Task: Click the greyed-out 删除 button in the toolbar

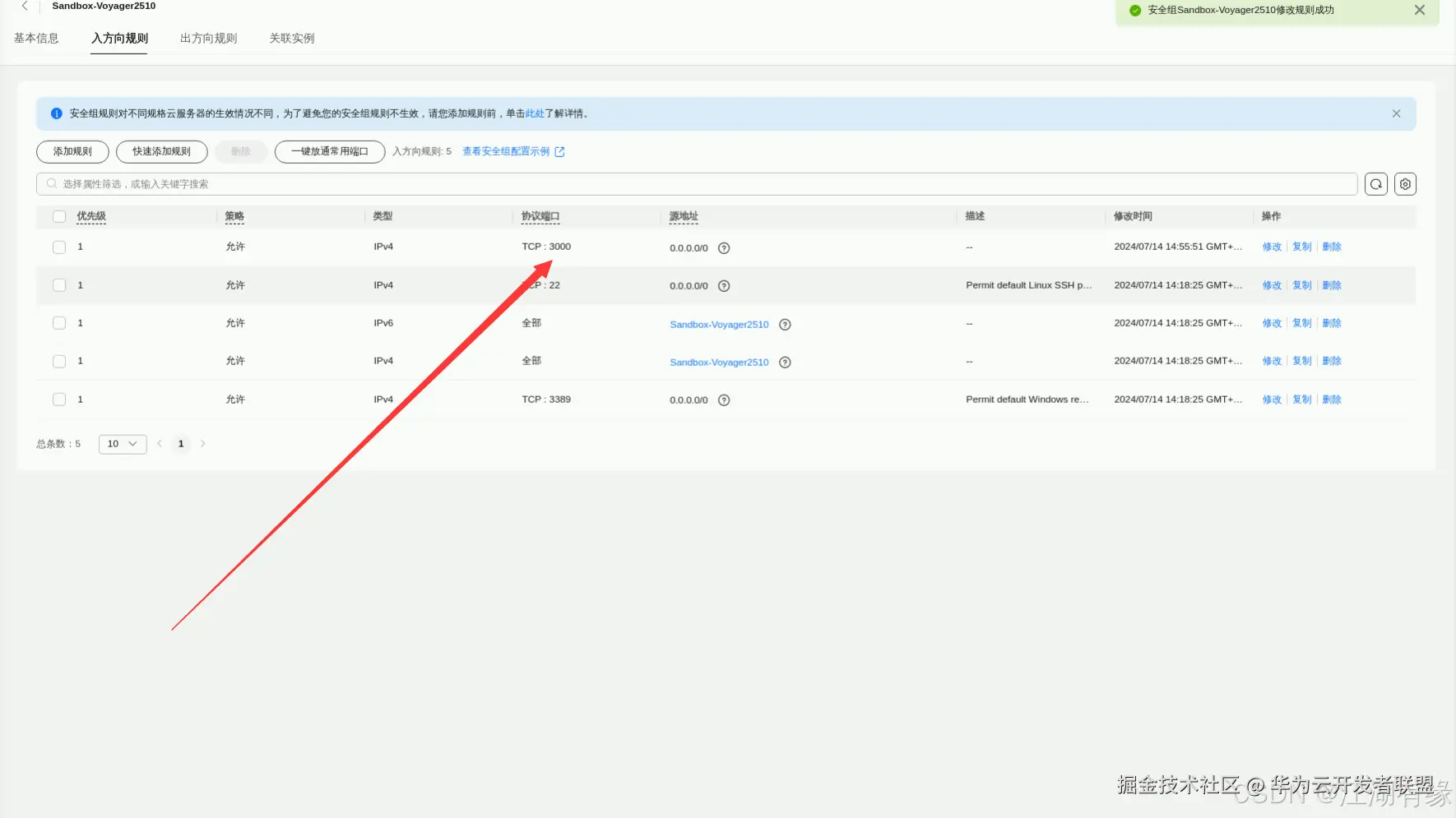Action: 240,151
